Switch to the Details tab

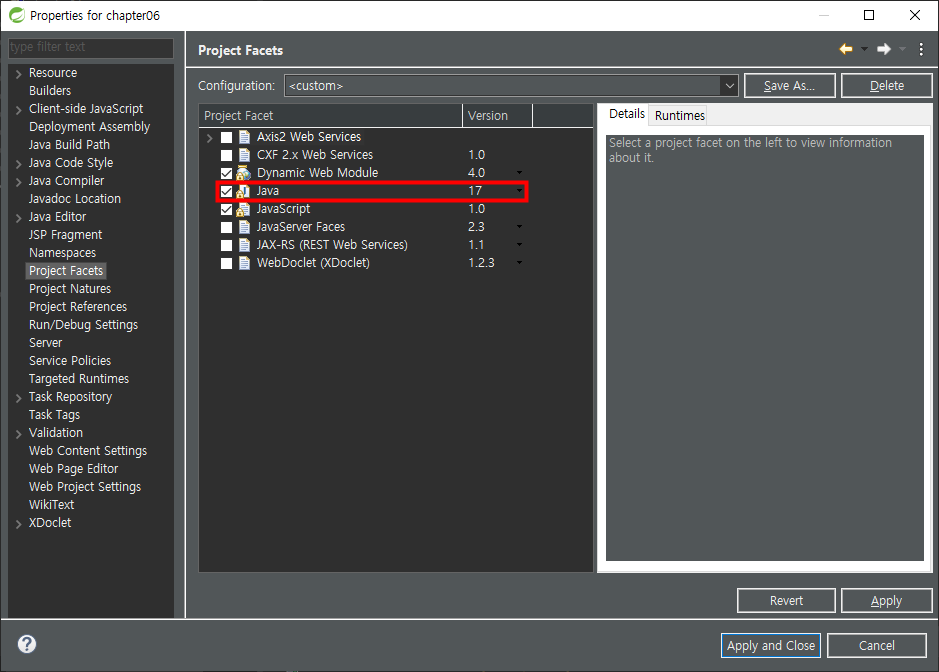[x=626, y=114]
